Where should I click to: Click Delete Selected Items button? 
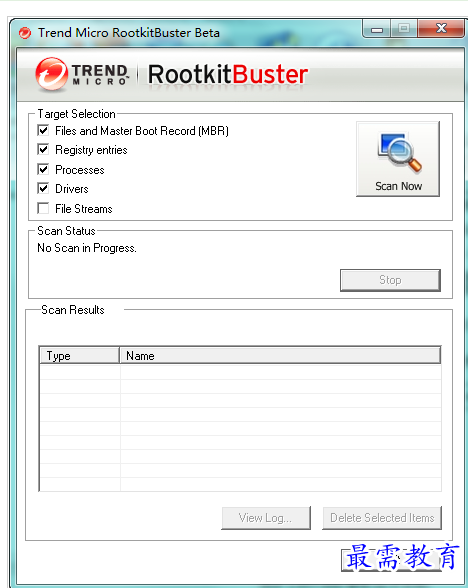[382, 518]
